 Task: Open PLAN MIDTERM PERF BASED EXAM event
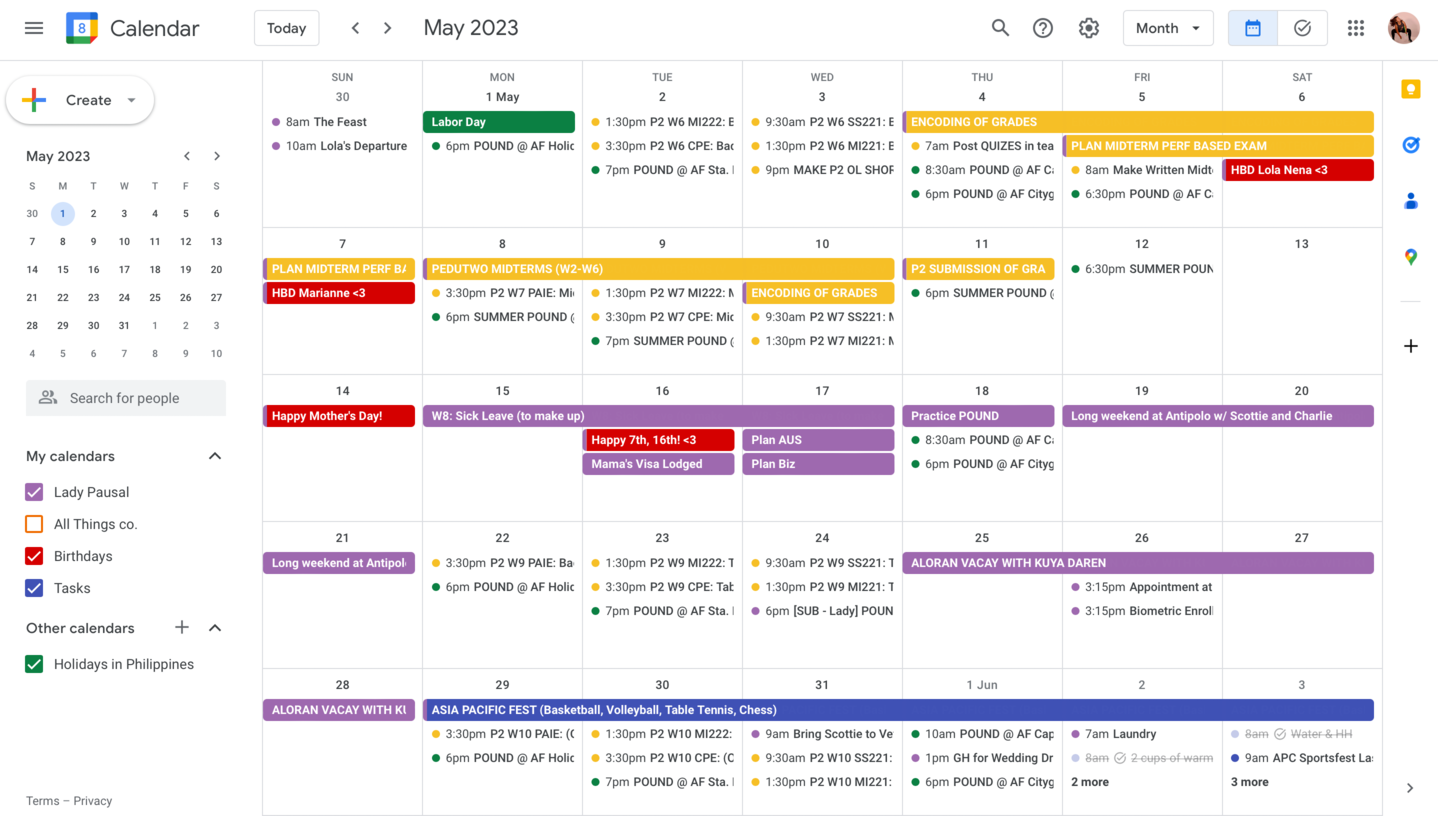[x=1218, y=146]
